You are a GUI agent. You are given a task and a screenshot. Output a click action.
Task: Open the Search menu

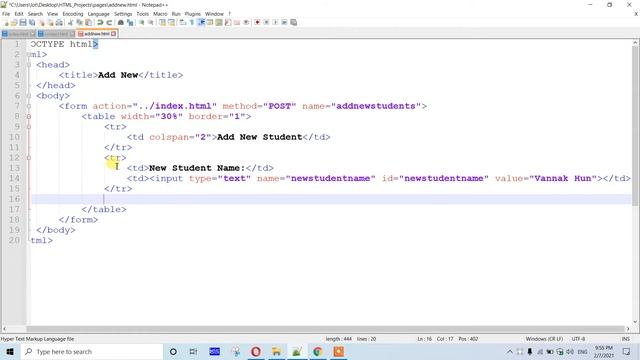[x=35, y=14]
